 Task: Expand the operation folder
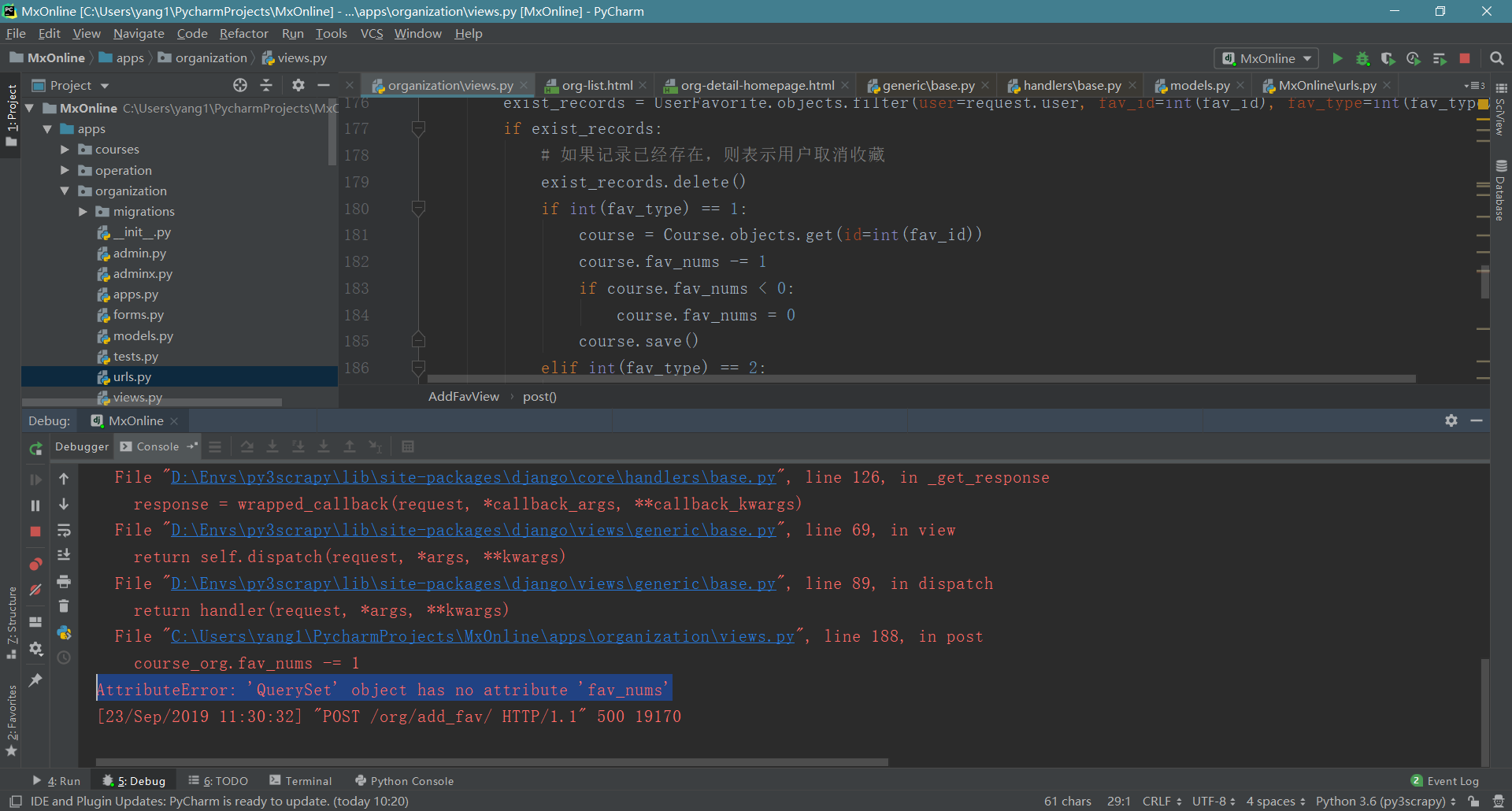point(65,170)
